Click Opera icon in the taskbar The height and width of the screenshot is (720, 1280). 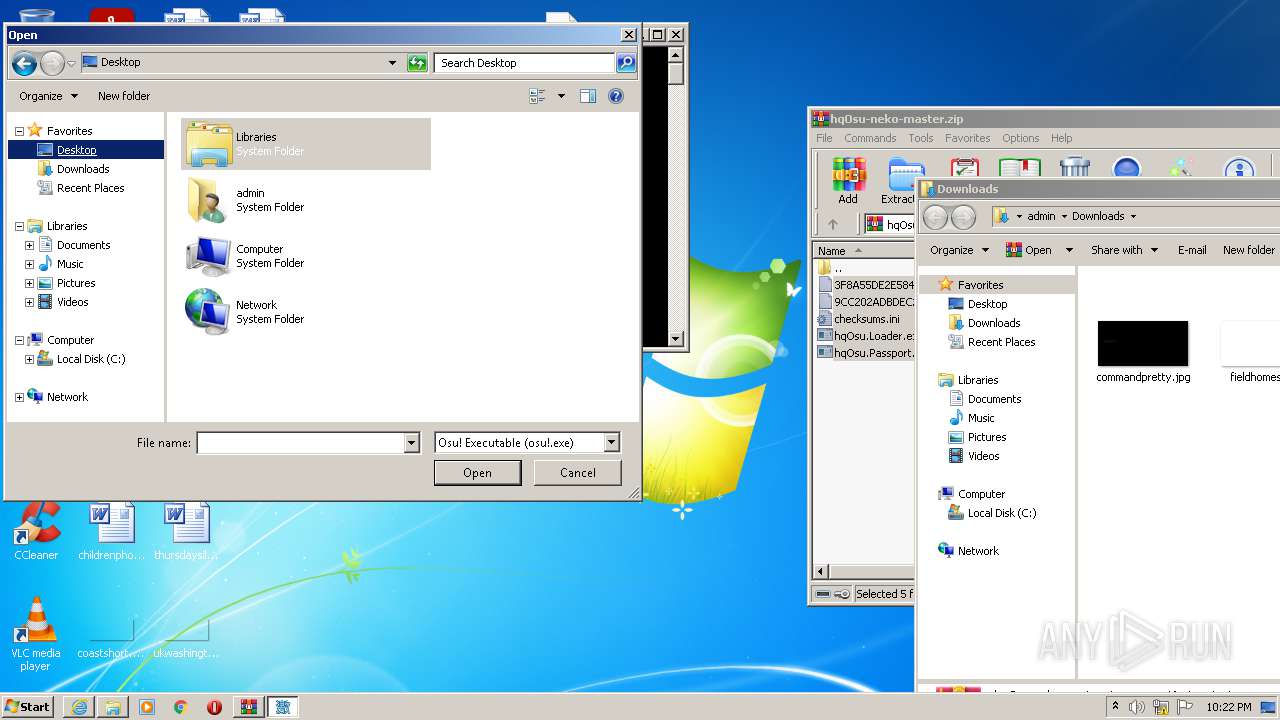click(x=214, y=706)
